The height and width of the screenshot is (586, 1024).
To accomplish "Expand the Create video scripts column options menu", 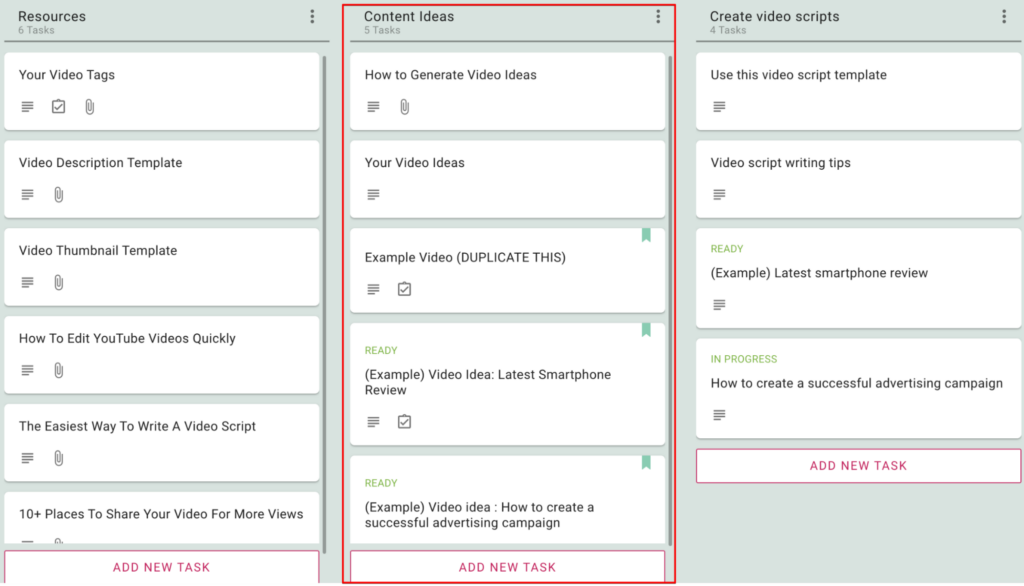I will [x=1004, y=17].
